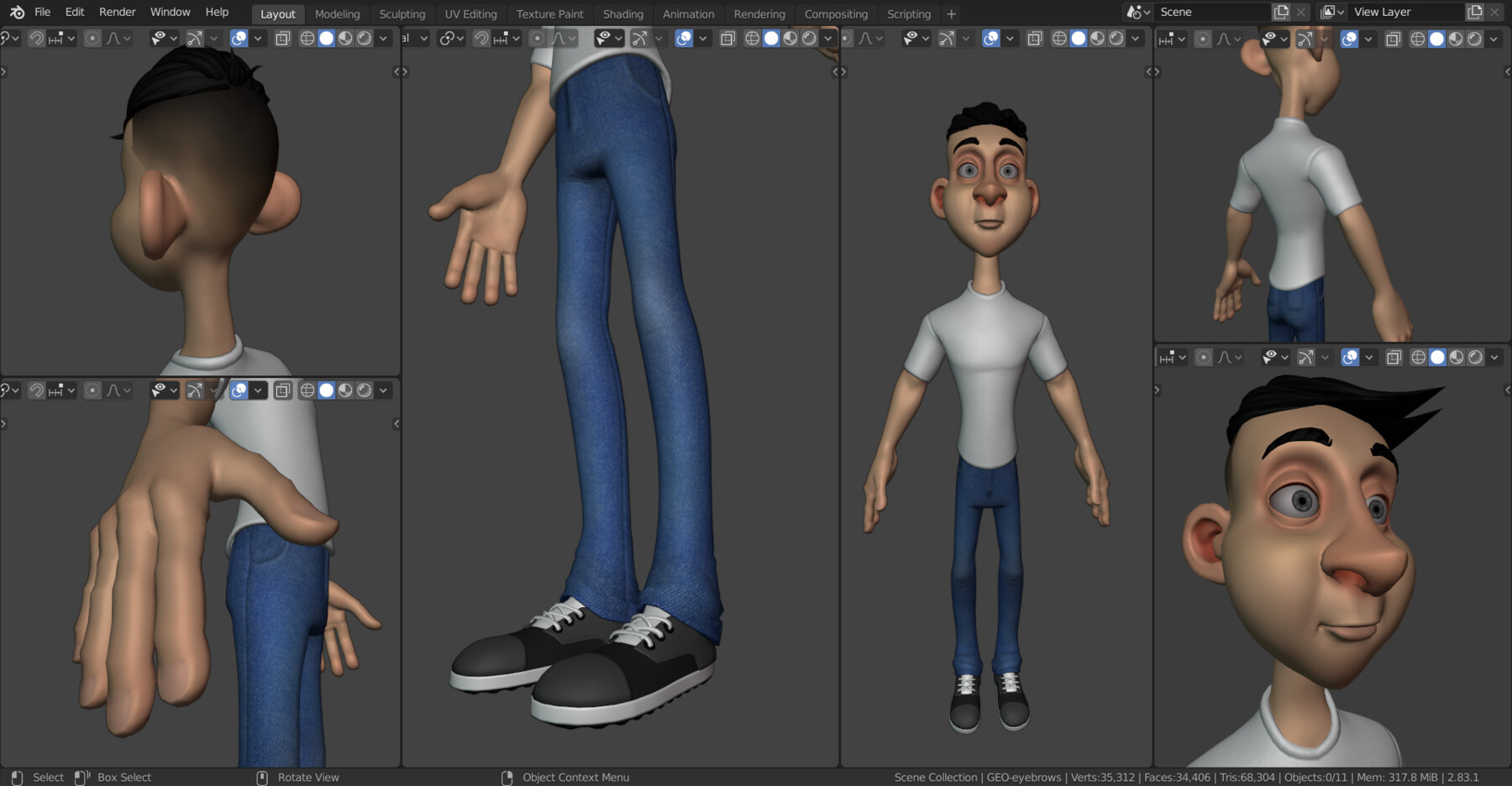Image resolution: width=1512 pixels, height=786 pixels.
Task: Open snap-to options in head-back viewport
Action: (61, 39)
